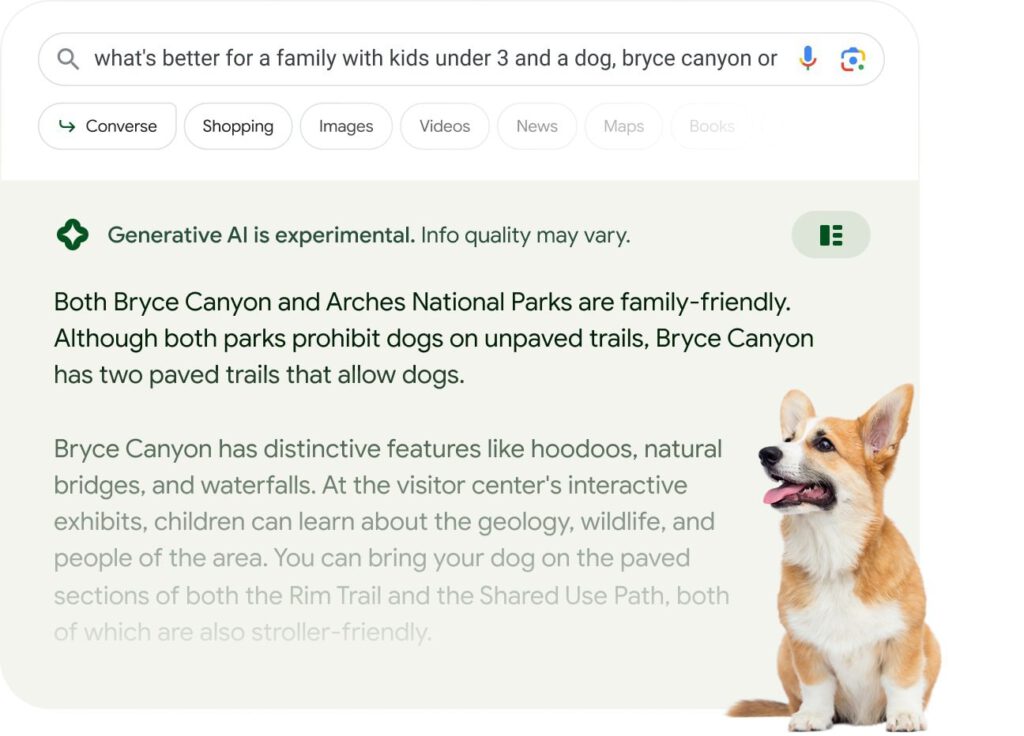Click inside the search query field
1024x736 pixels.
[x=430, y=58]
